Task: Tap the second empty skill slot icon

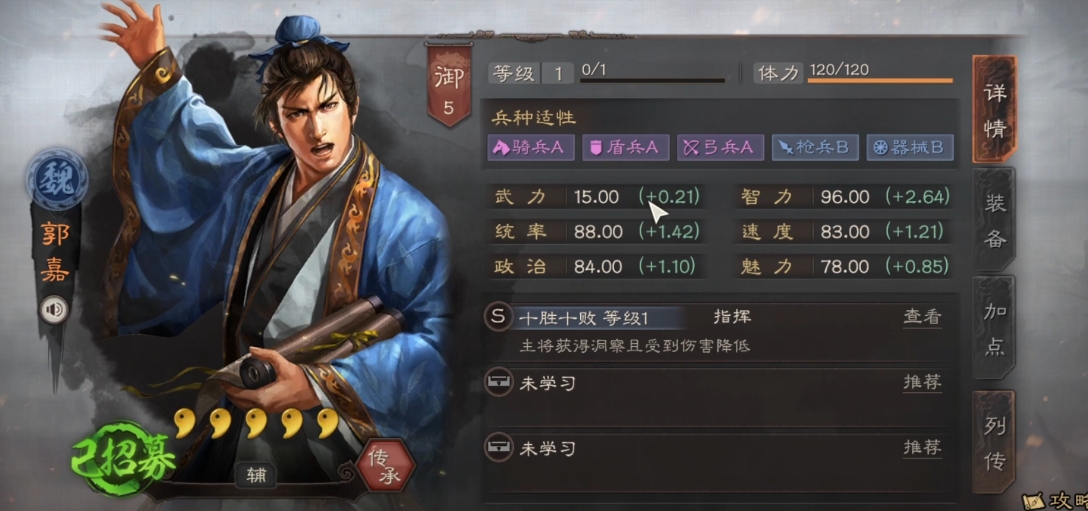Action: [498, 448]
